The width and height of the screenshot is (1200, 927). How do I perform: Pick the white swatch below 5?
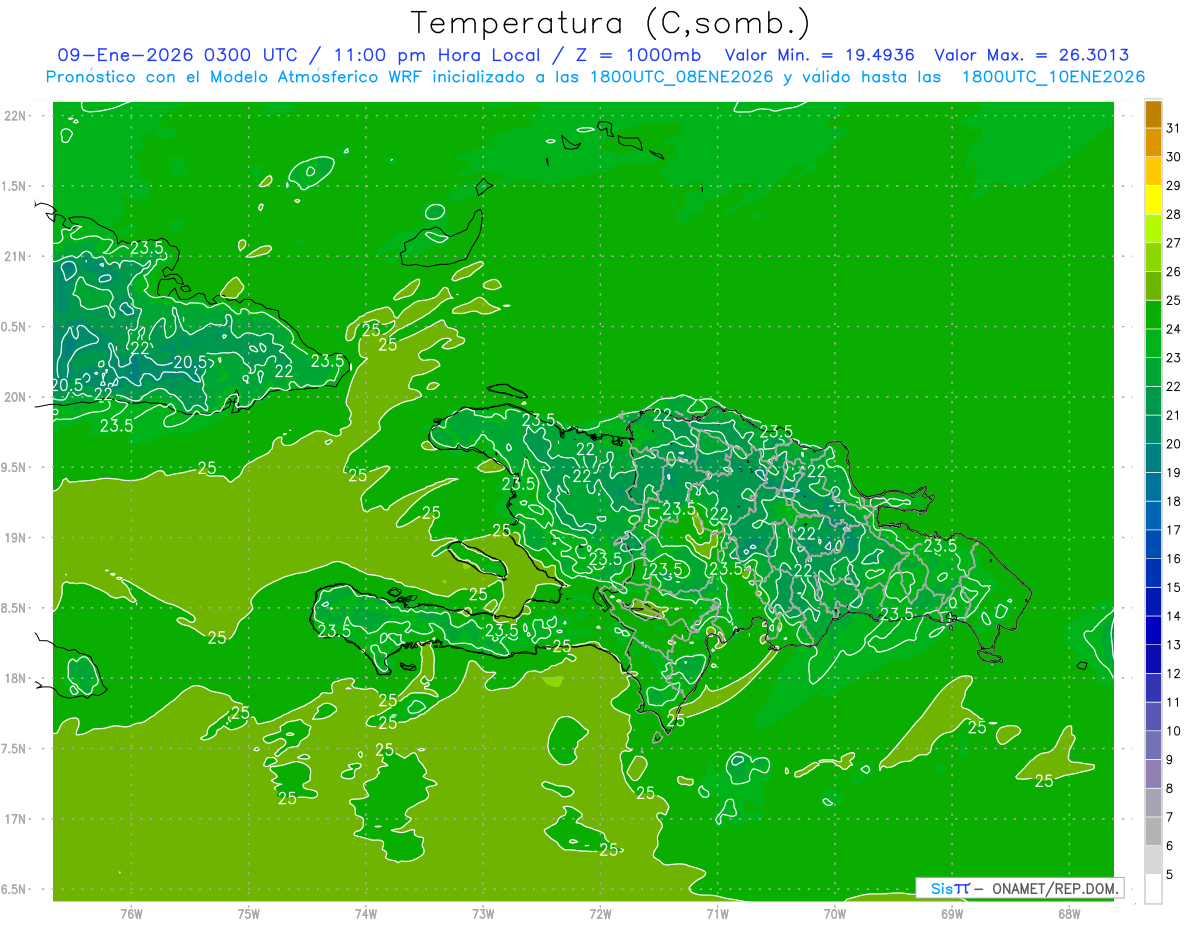[x=1153, y=889]
